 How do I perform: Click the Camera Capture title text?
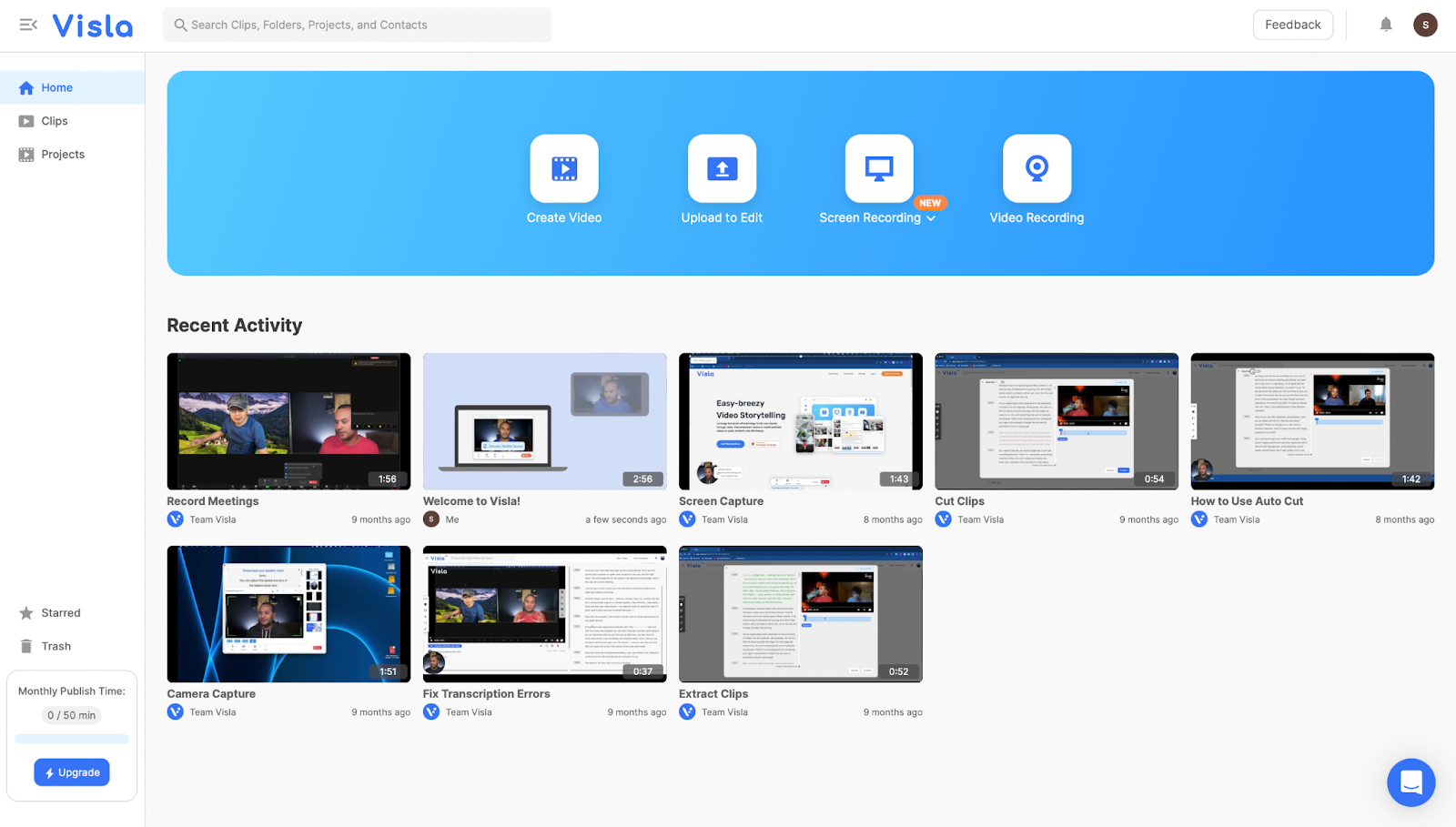coord(211,694)
